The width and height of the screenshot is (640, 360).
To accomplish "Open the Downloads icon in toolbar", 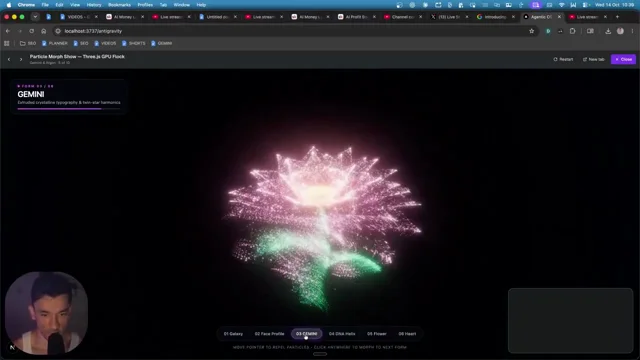I will (x=608, y=31).
